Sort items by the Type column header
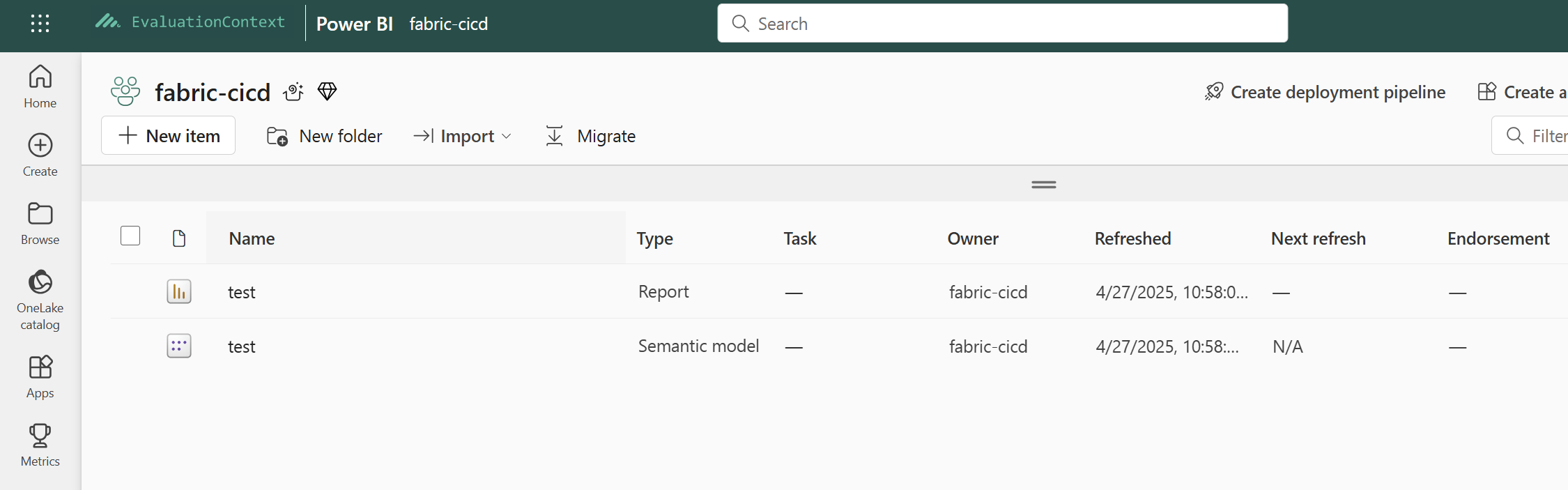Image resolution: width=1568 pixels, height=490 pixels. [x=654, y=238]
